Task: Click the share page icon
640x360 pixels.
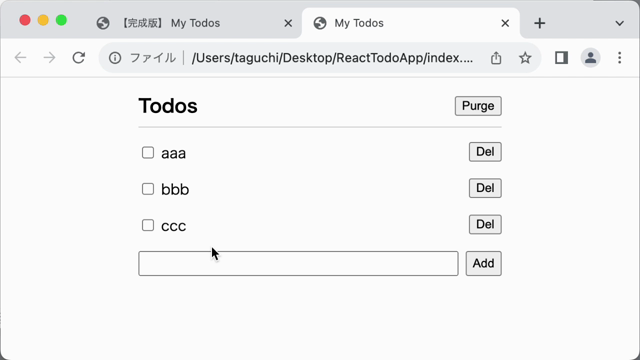Action: [496, 58]
